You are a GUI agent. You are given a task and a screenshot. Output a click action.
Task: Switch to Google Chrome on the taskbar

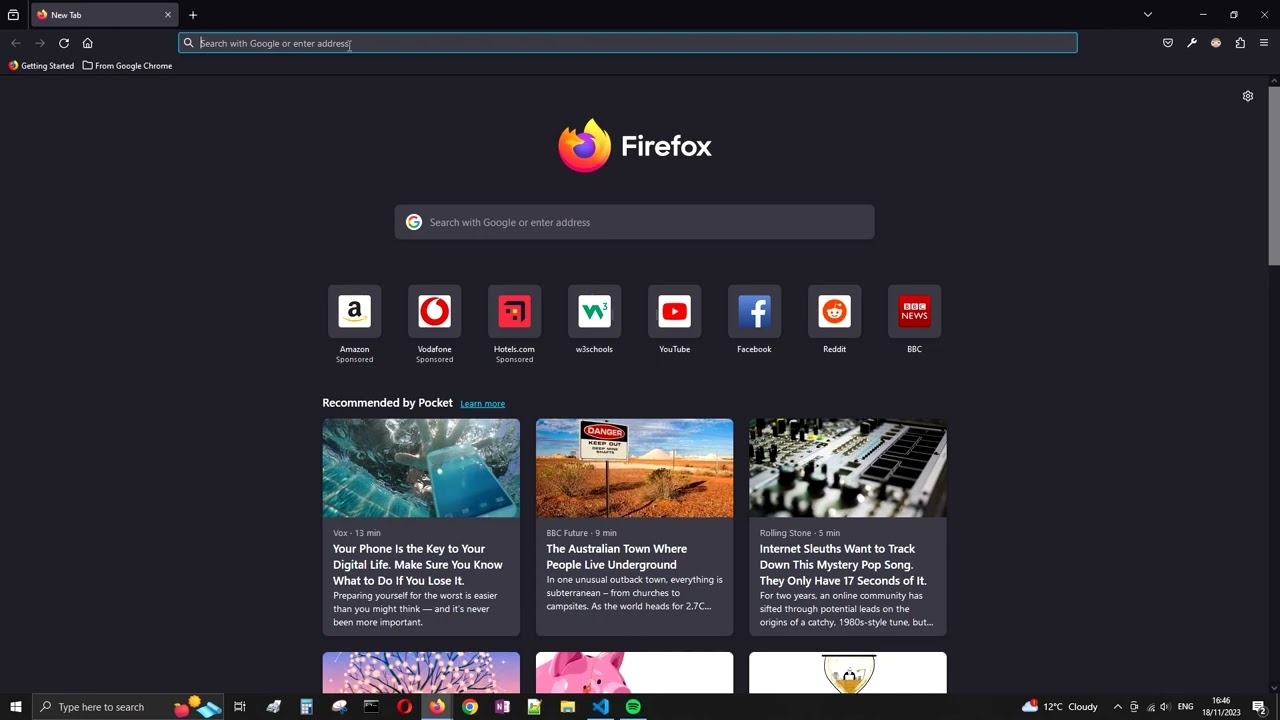470,707
